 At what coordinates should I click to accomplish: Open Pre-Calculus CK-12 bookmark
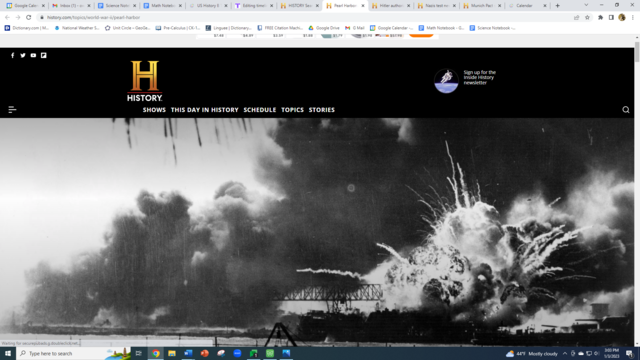pyautogui.click(x=178, y=28)
